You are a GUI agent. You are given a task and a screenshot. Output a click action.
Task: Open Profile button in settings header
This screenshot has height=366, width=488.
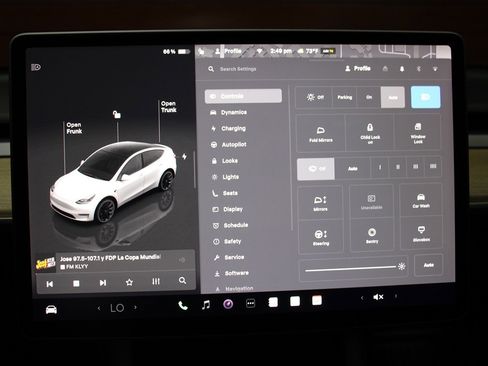[358, 68]
